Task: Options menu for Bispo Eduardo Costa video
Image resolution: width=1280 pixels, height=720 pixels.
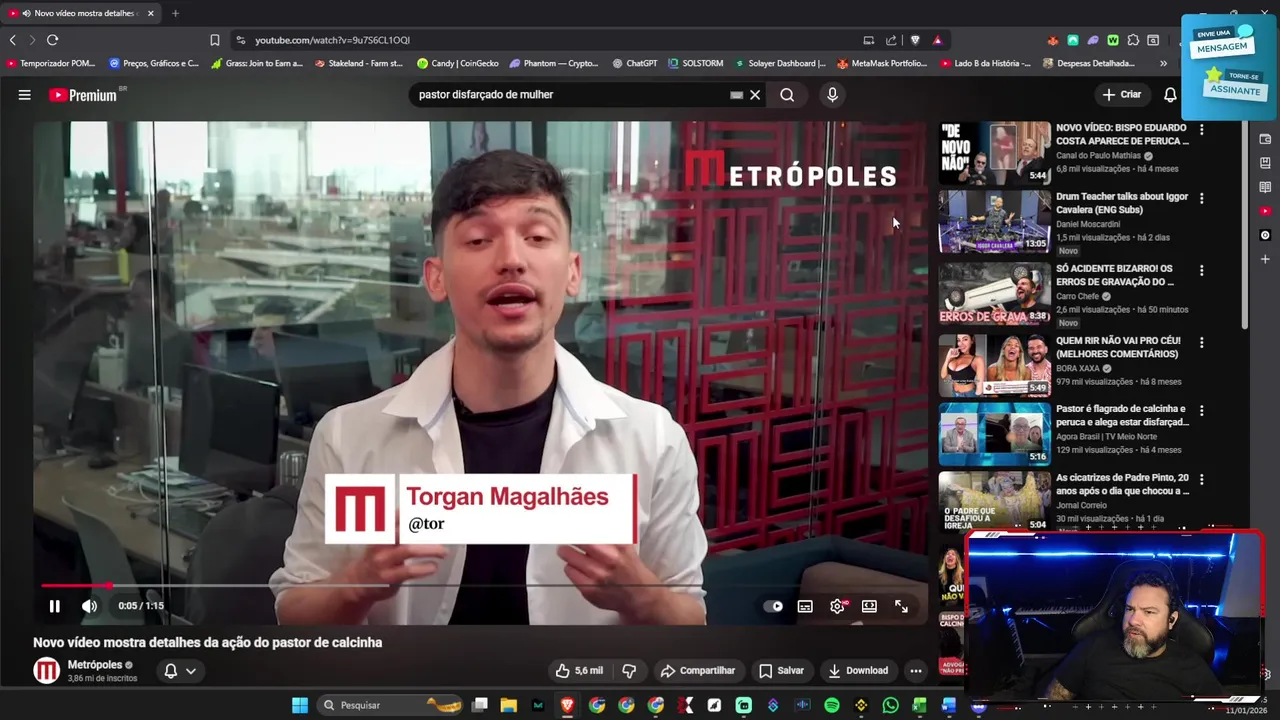Action: tap(1202, 129)
